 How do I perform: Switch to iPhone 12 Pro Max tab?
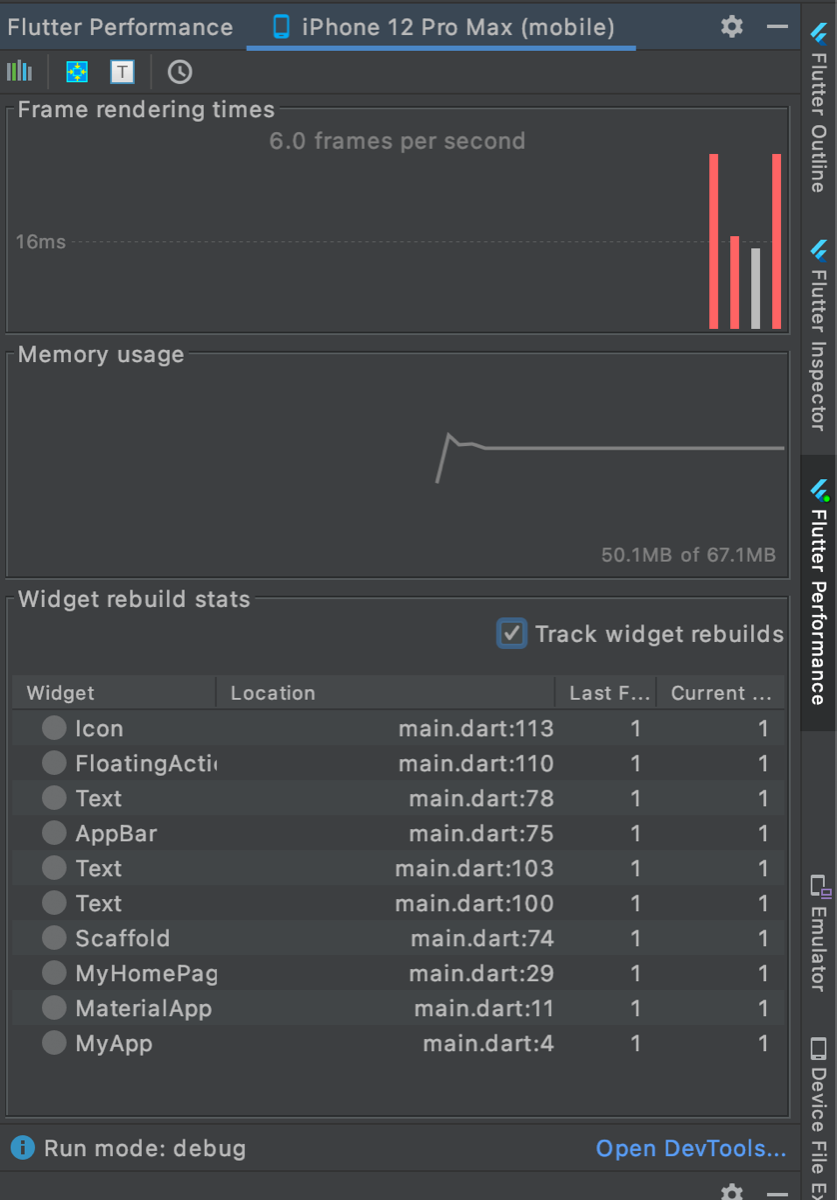coord(444,27)
